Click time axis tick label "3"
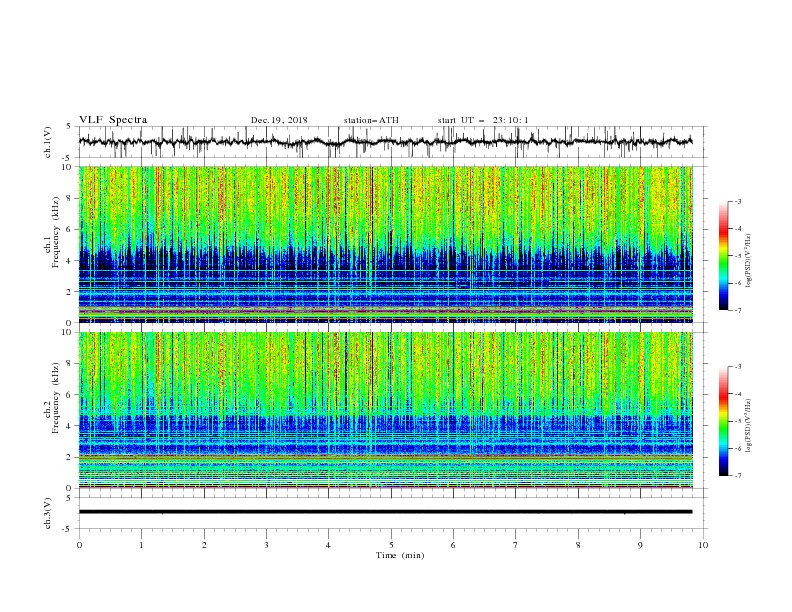792x612 pixels. [266, 545]
